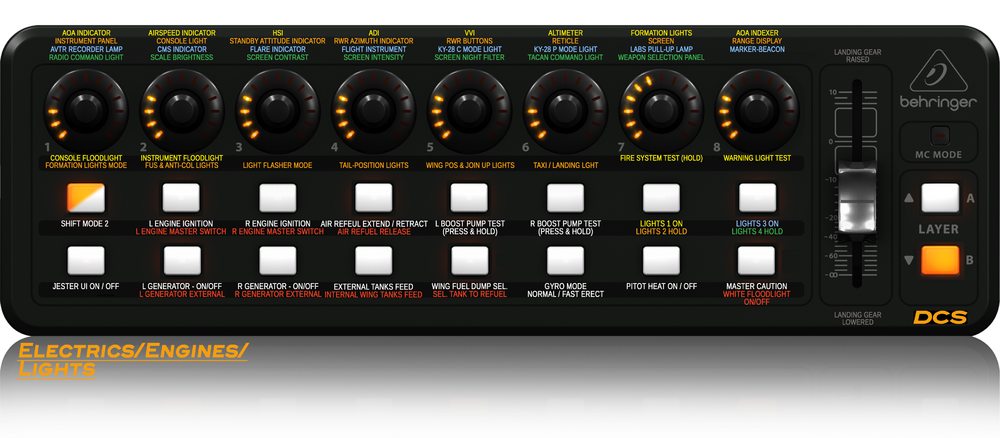Click the Landing Gear Raised label
This screenshot has width=1000, height=438.
(857, 56)
